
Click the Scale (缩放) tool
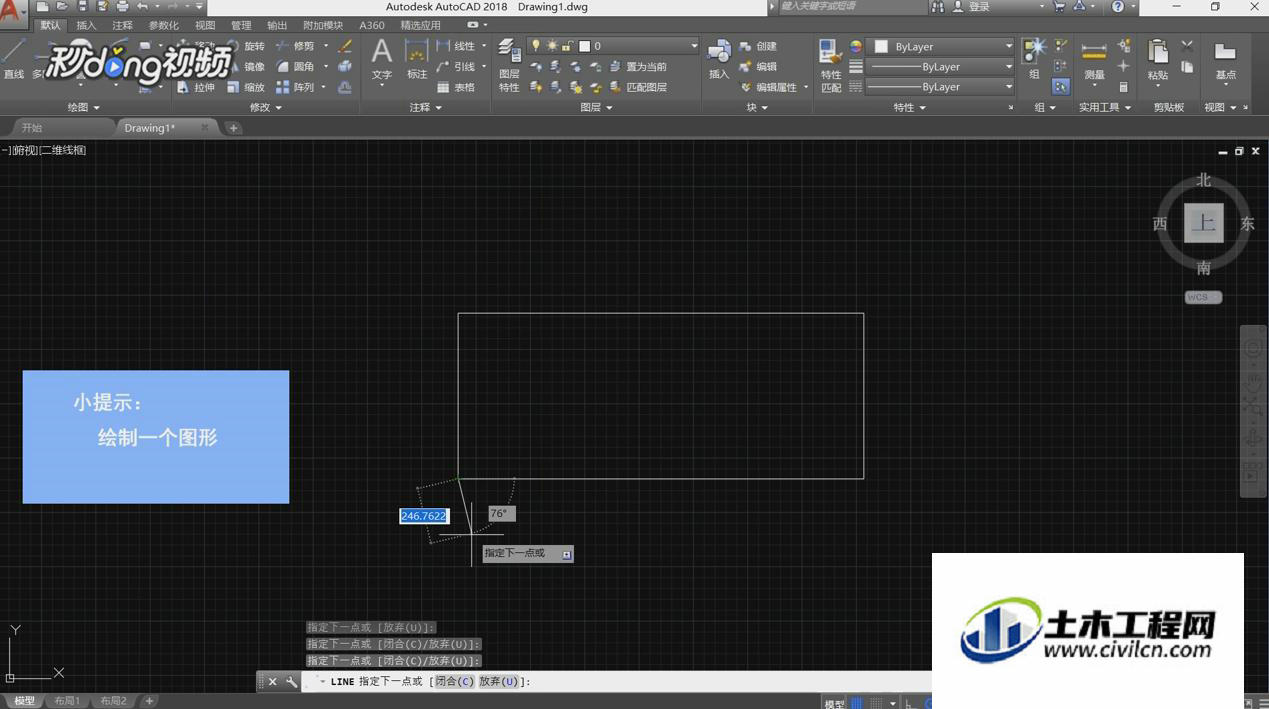click(246, 88)
